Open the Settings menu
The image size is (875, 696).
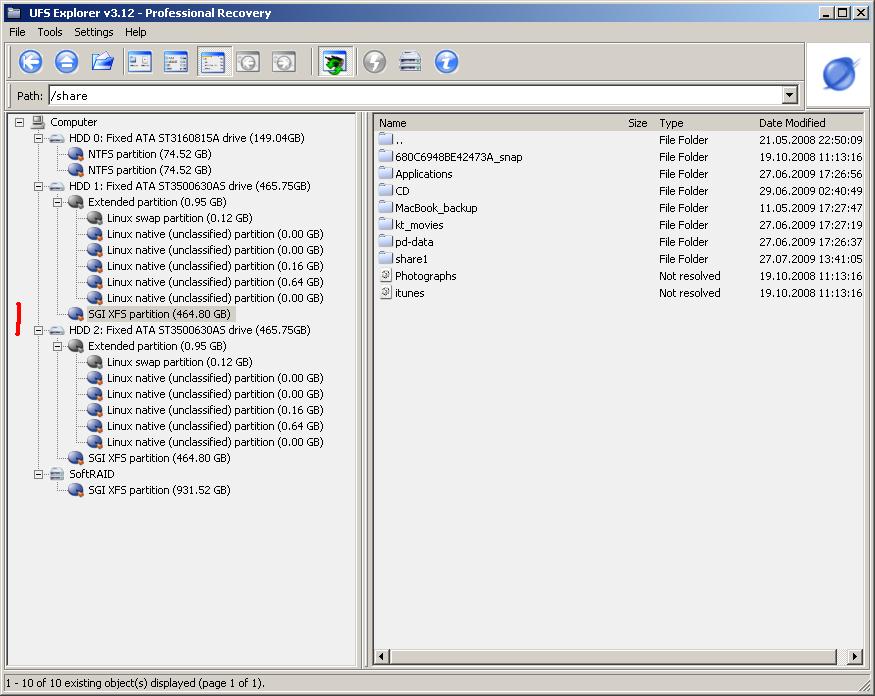coord(94,32)
